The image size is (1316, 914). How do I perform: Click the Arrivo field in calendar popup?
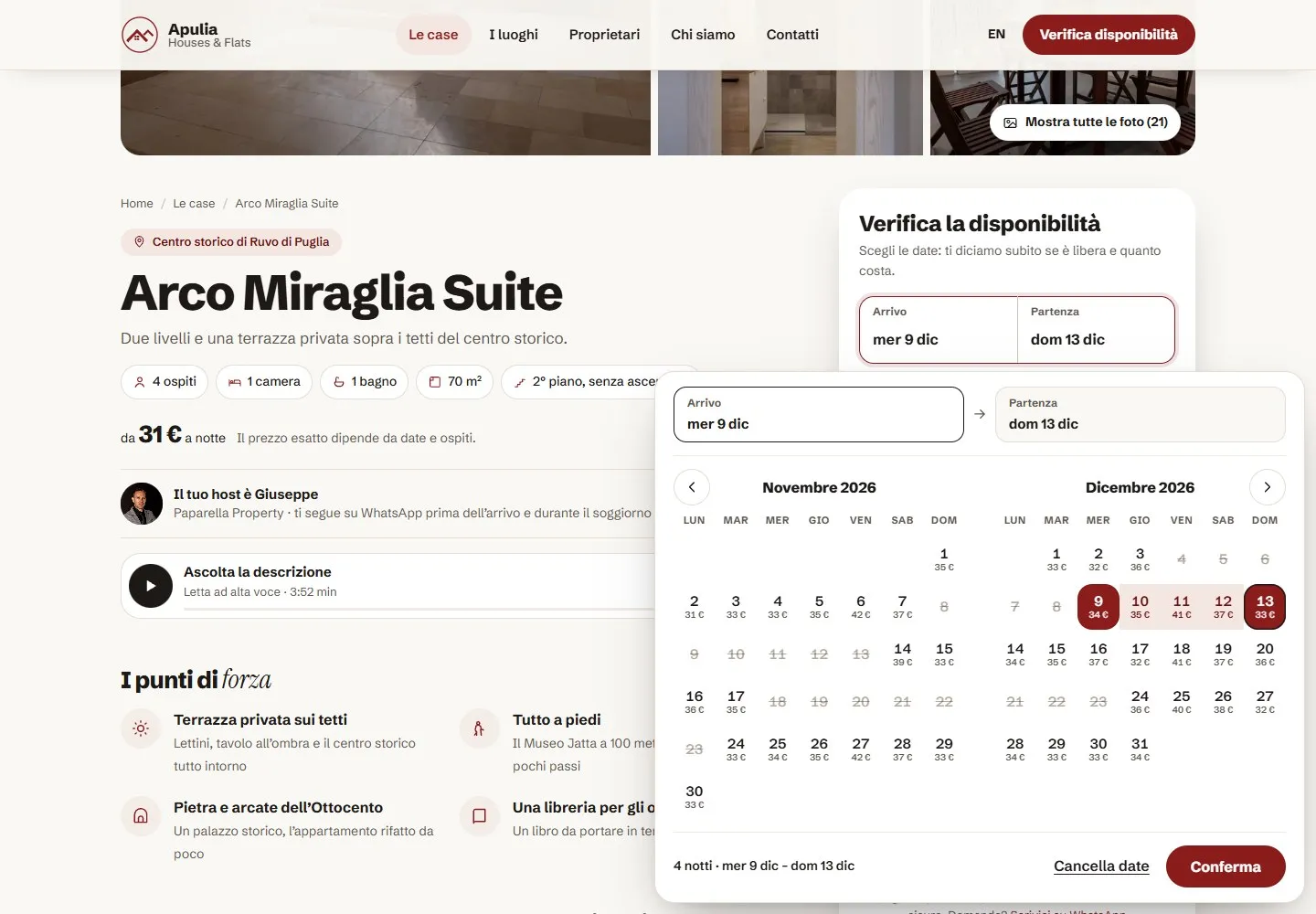[819, 415]
